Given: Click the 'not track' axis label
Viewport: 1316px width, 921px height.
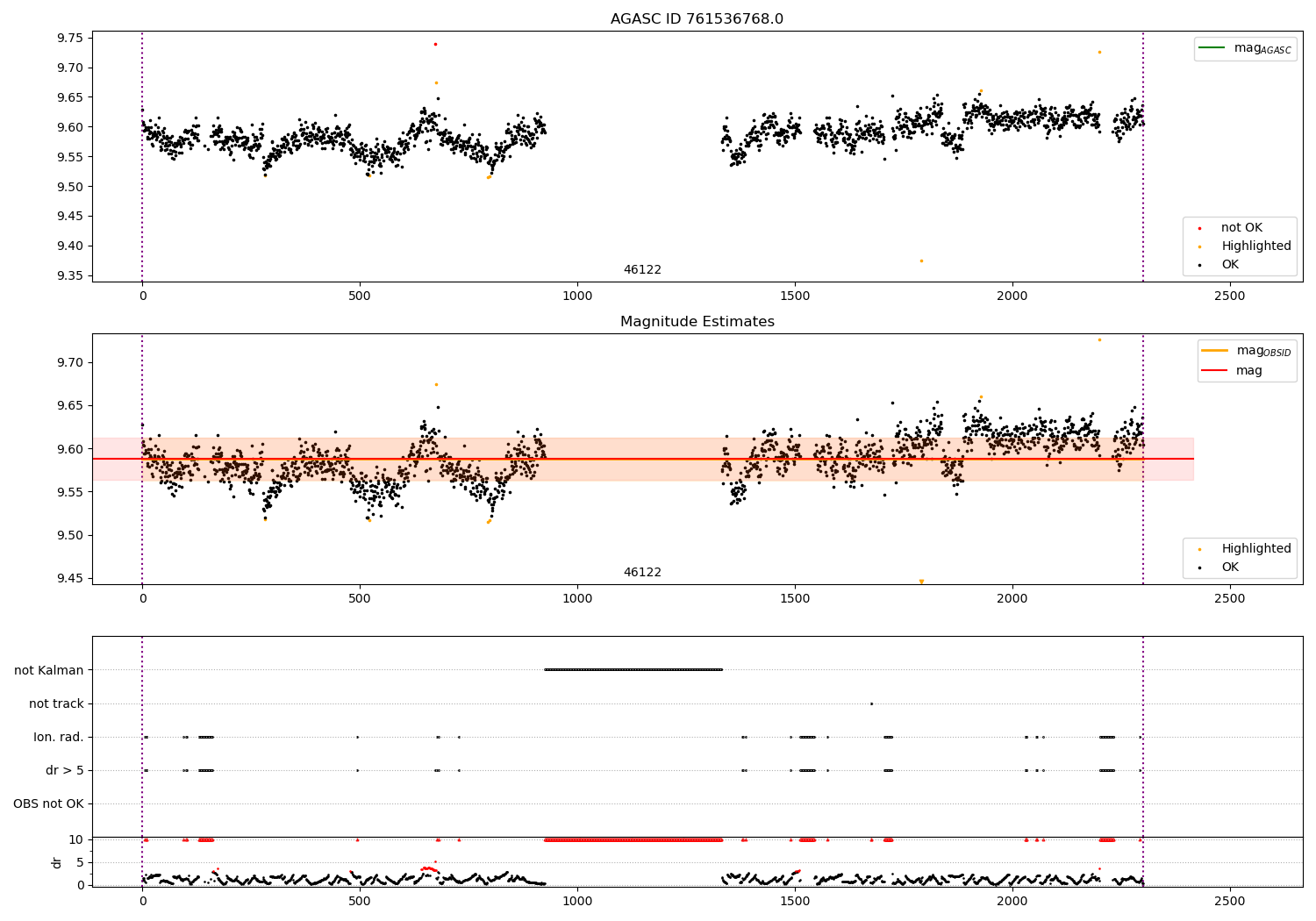Looking at the screenshot, I should tap(56, 703).
